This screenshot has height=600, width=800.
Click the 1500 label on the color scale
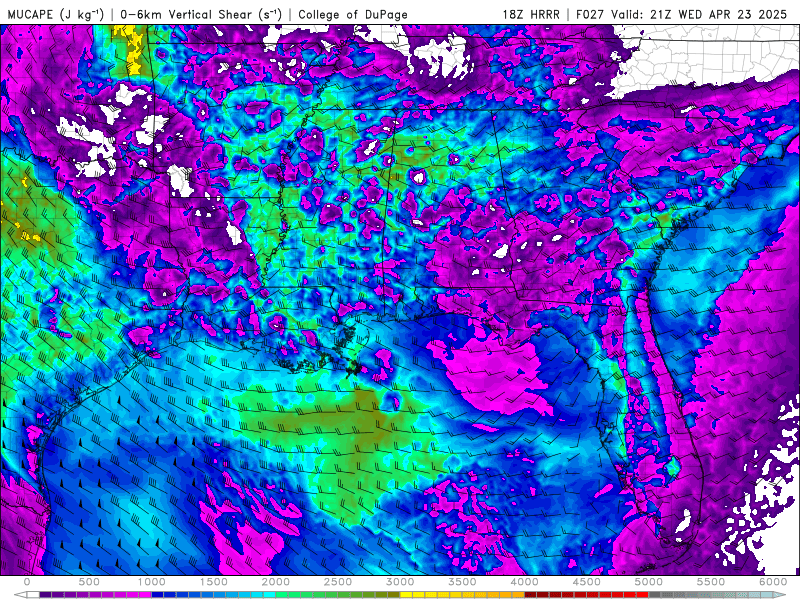[x=214, y=582]
